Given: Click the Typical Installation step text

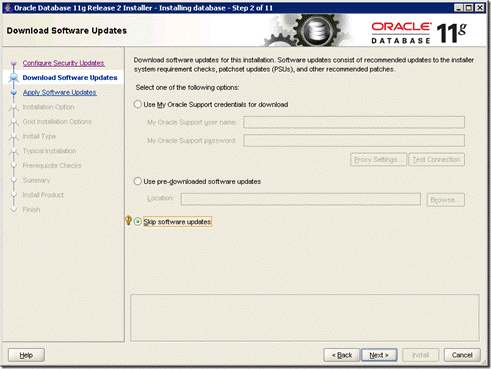Looking at the screenshot, I should point(49,151).
